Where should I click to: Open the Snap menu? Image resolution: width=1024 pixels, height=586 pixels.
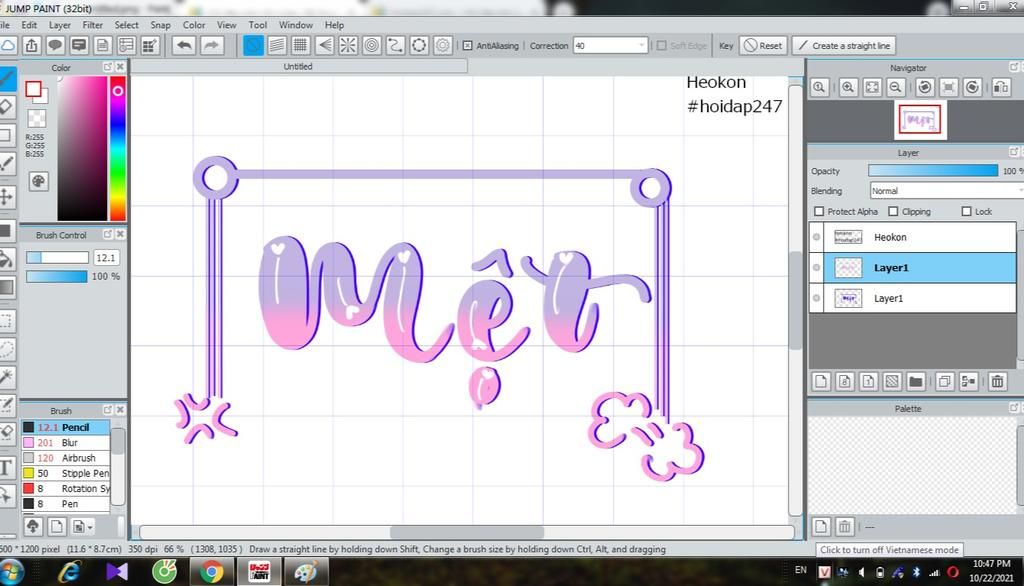tap(160, 25)
